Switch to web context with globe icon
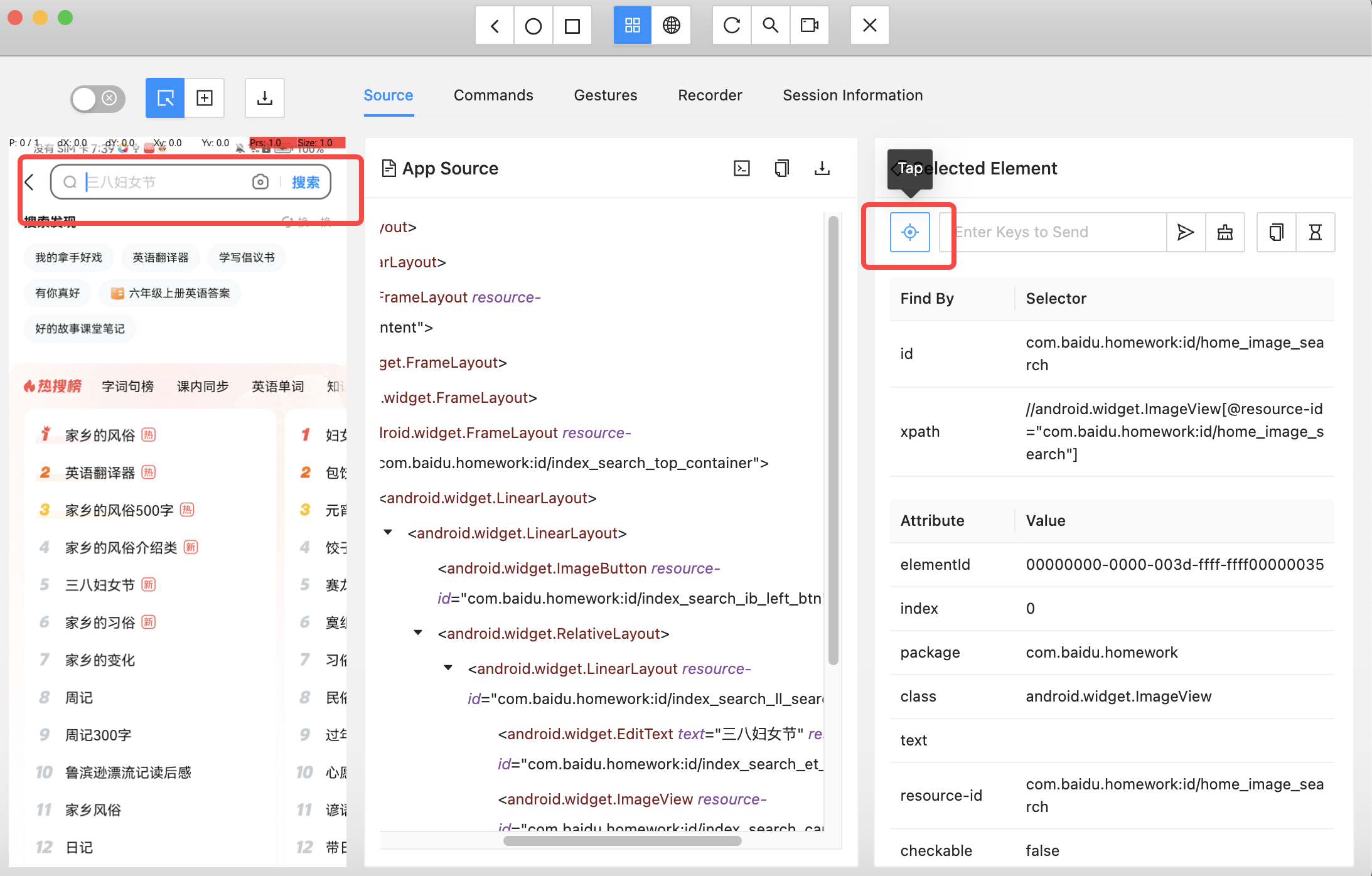 click(x=672, y=25)
